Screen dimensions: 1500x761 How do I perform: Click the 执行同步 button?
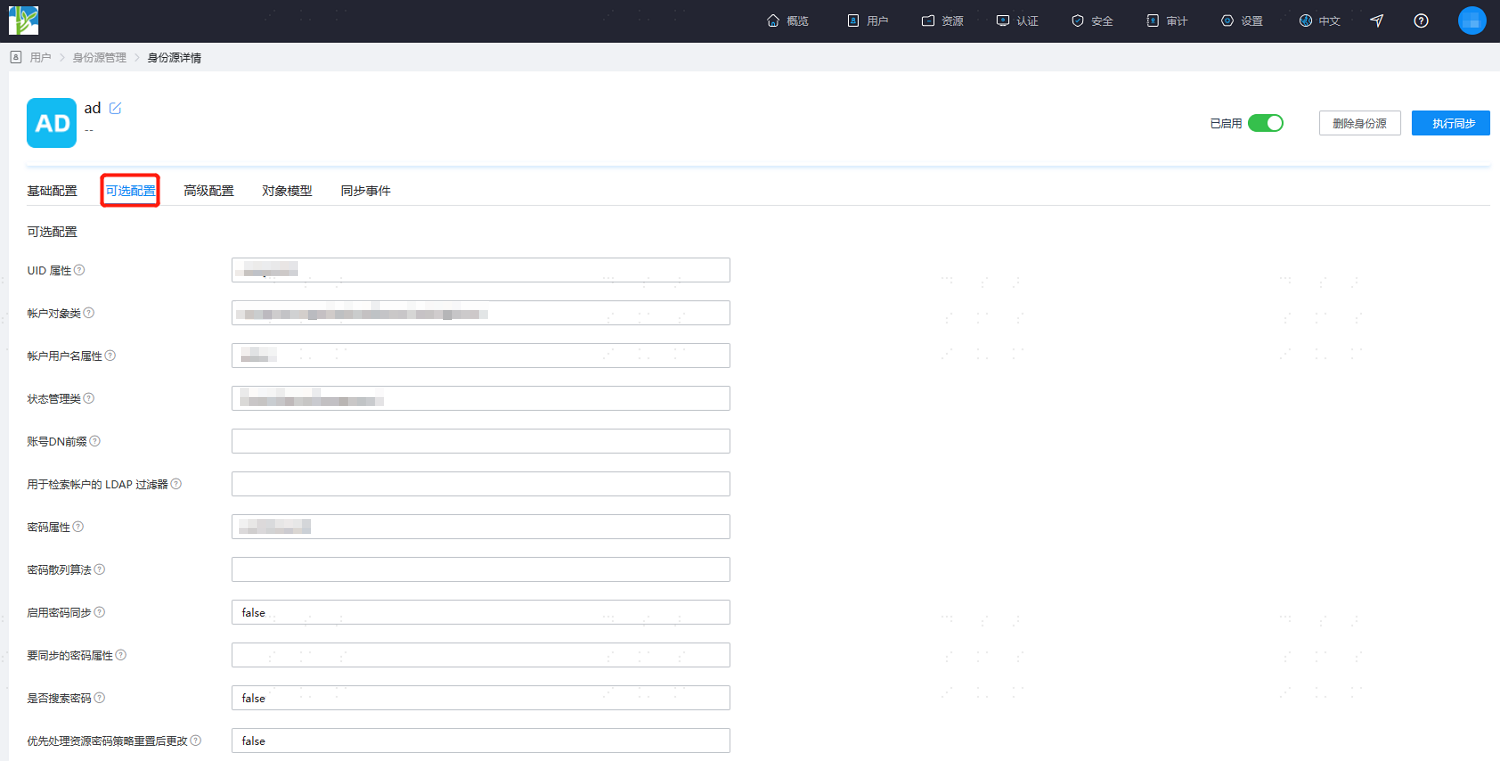coord(1451,123)
